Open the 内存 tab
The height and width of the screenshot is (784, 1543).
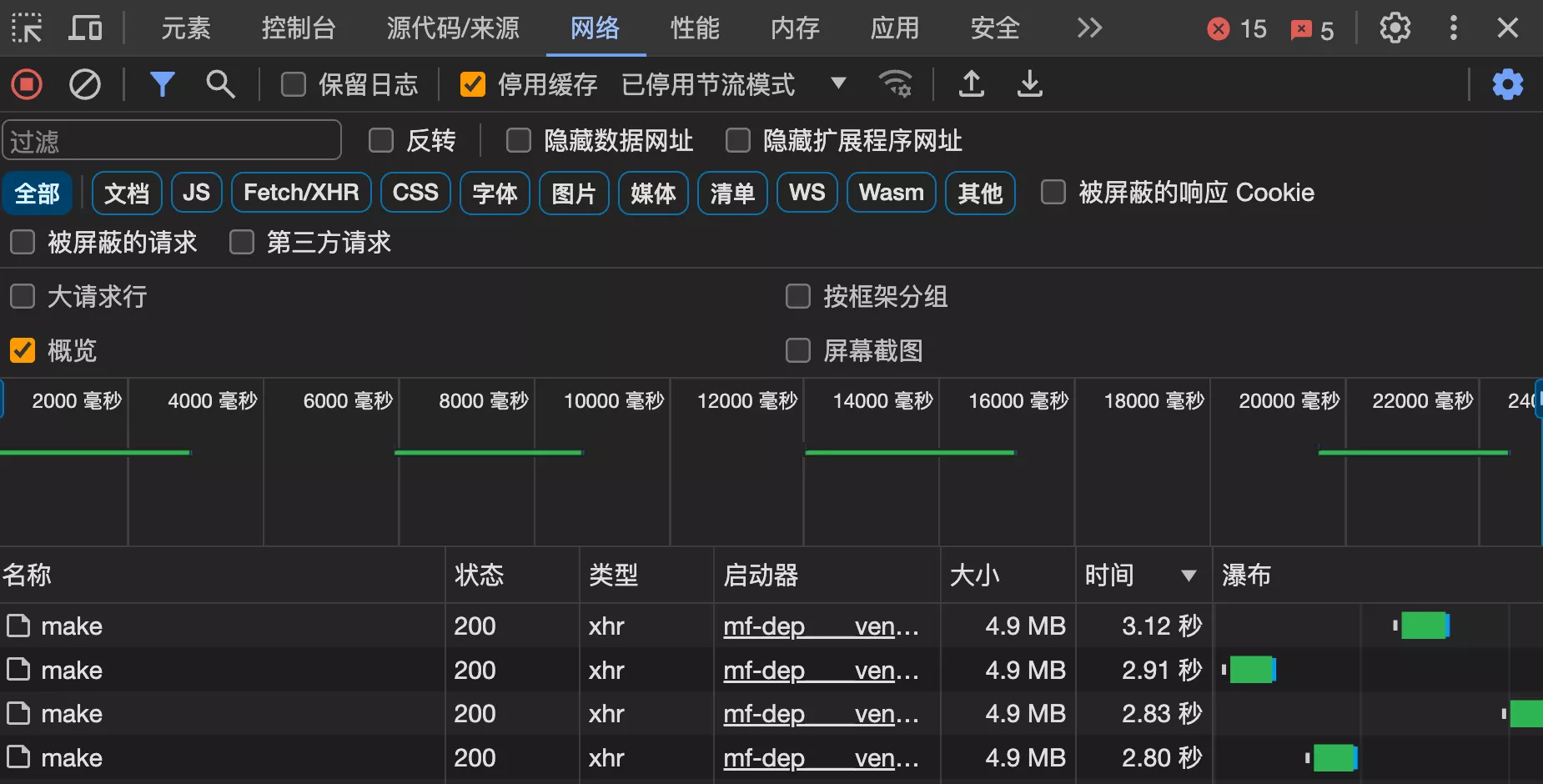pos(795,28)
